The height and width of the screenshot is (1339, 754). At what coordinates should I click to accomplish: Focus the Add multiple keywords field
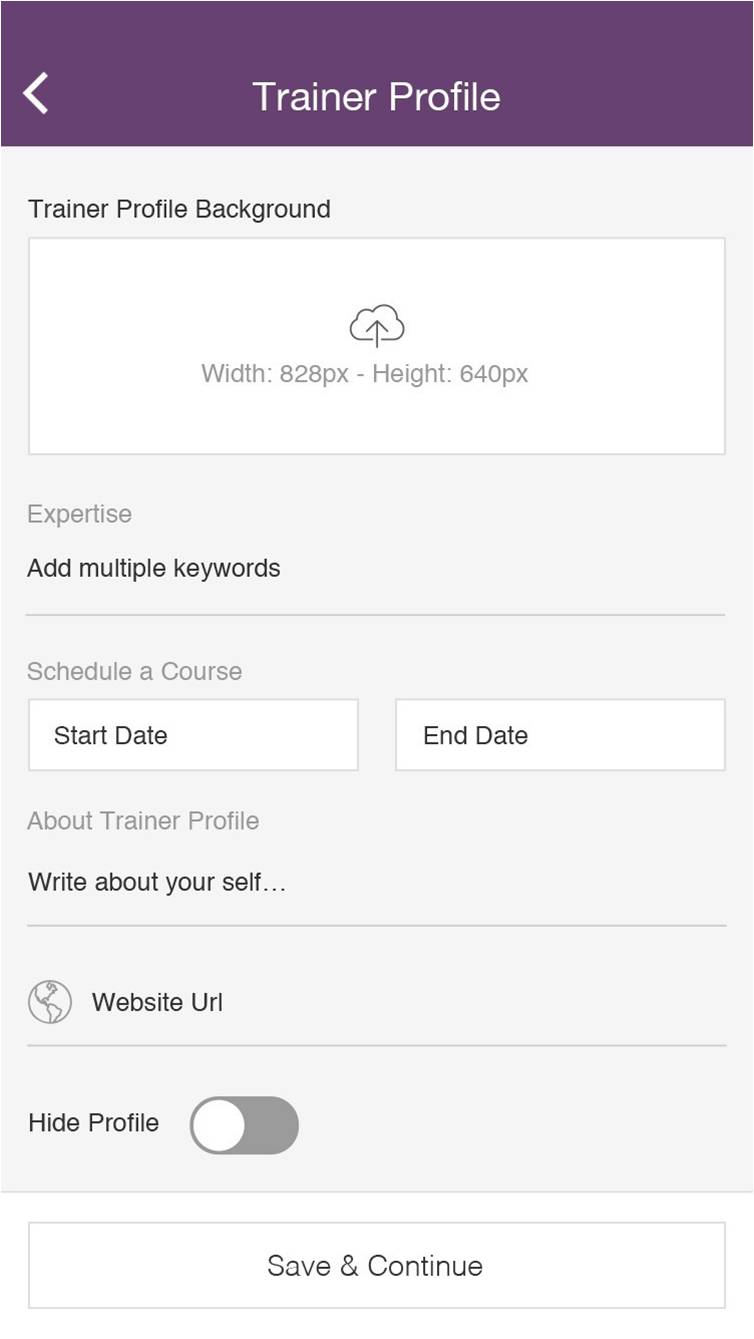(375, 569)
